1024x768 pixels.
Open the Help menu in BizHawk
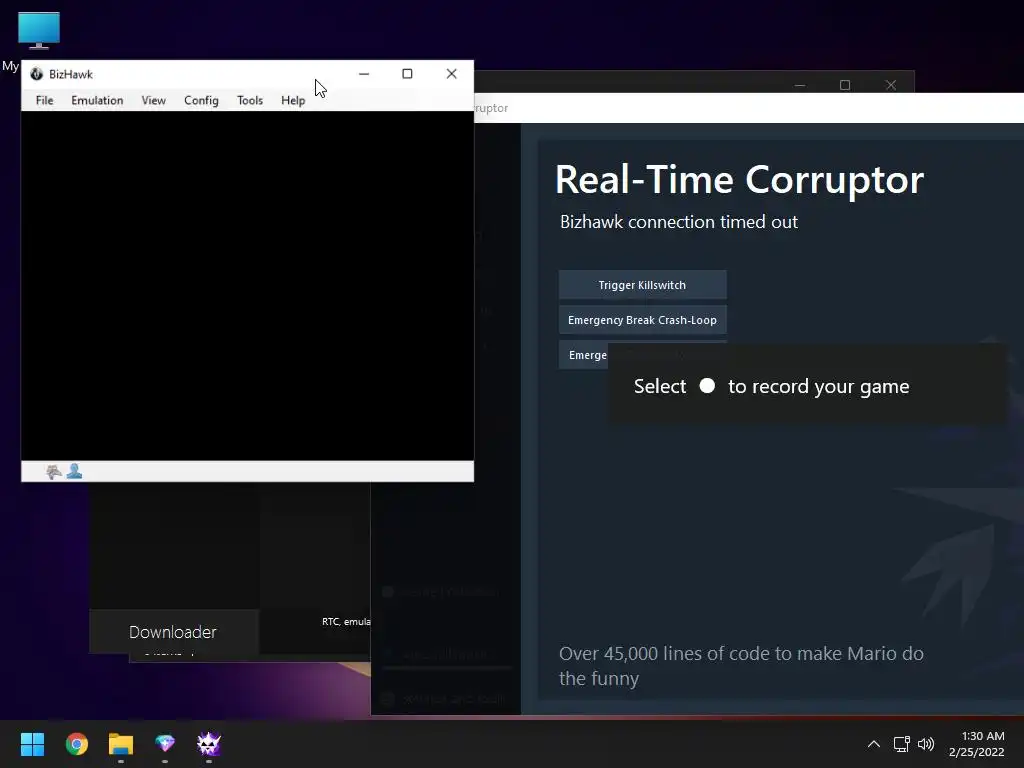point(293,101)
